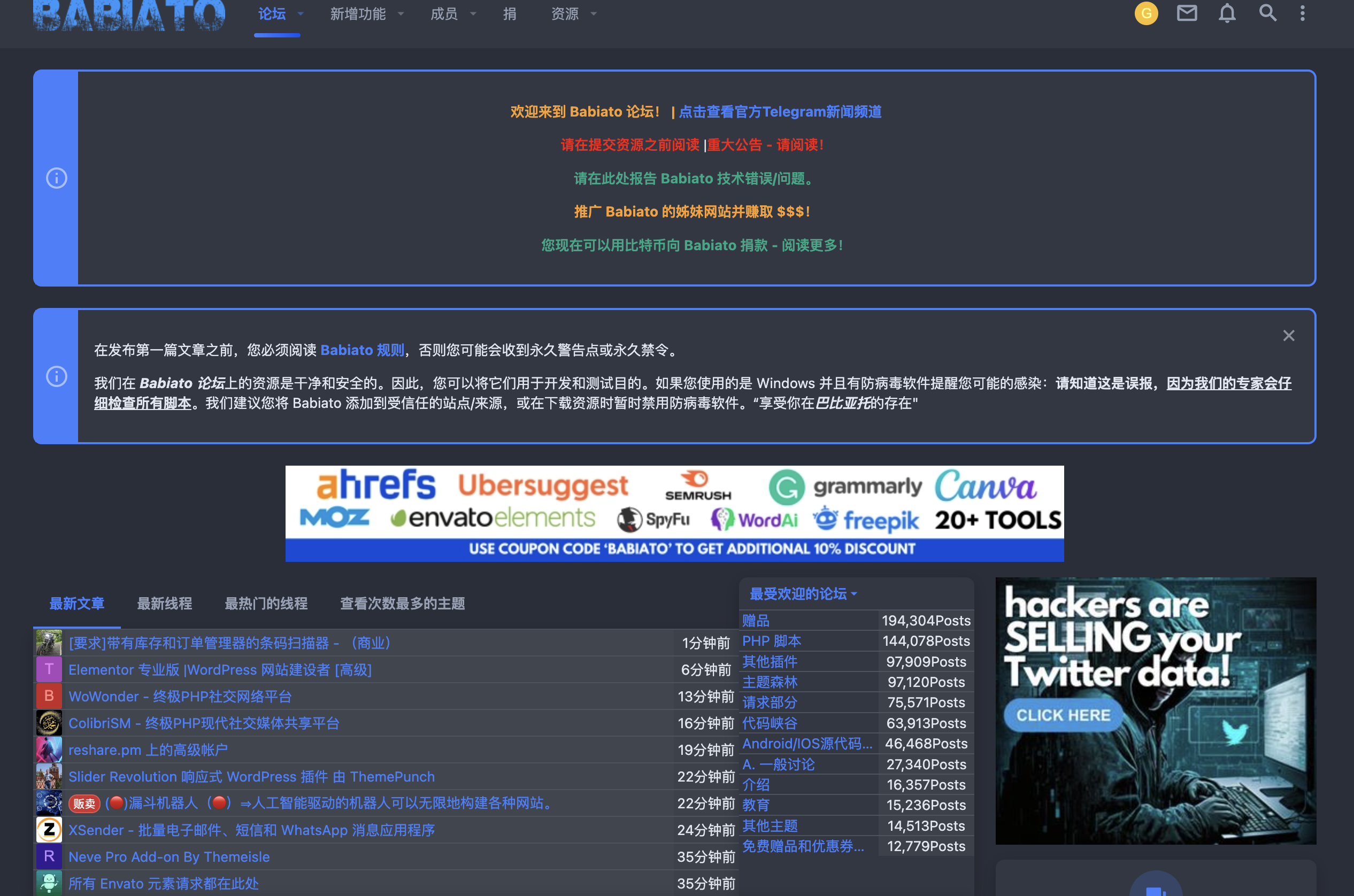Open the ColibriSM post
This screenshot has width=1354, height=896.
(204, 723)
